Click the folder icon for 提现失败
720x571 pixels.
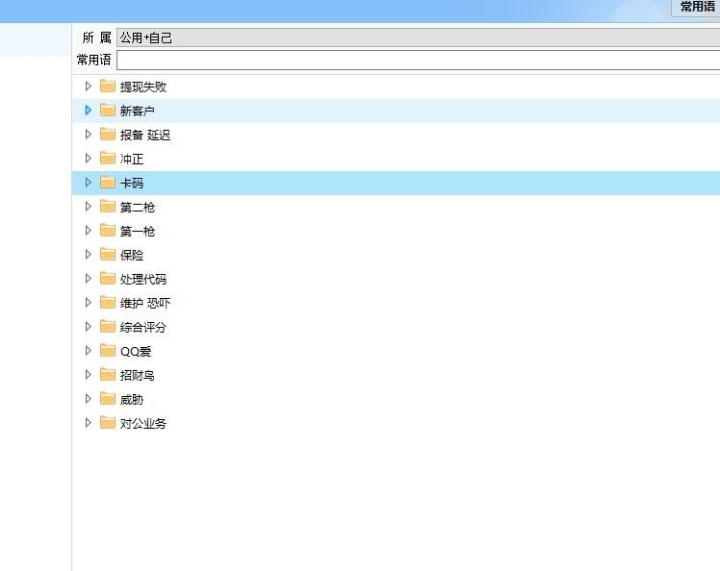pos(108,87)
